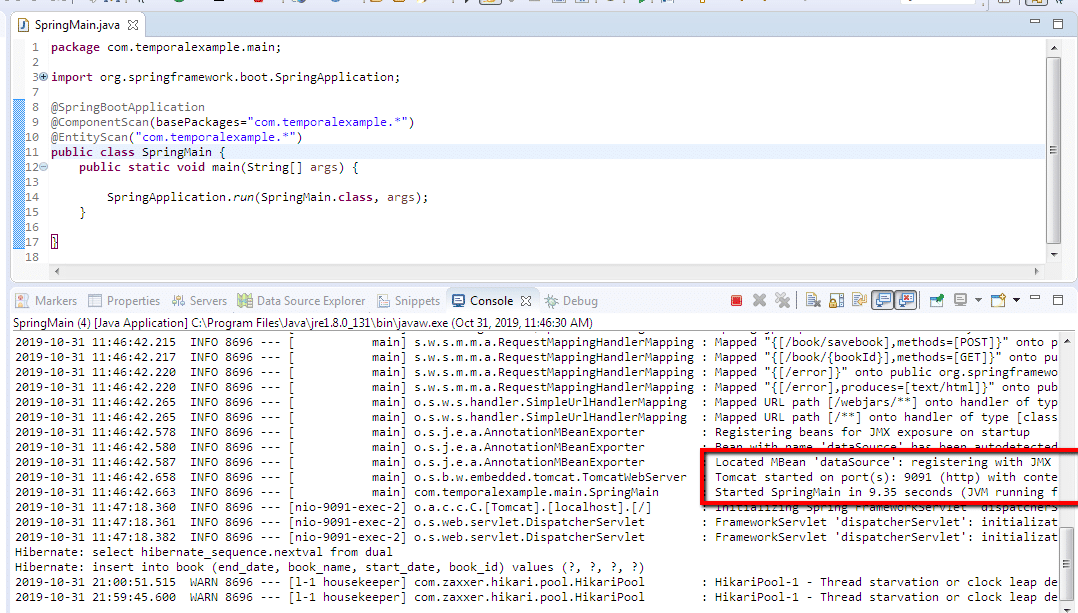Image resolution: width=1078 pixels, height=613 pixels.
Task: Switch to the Servers tab
Action: [199, 301]
